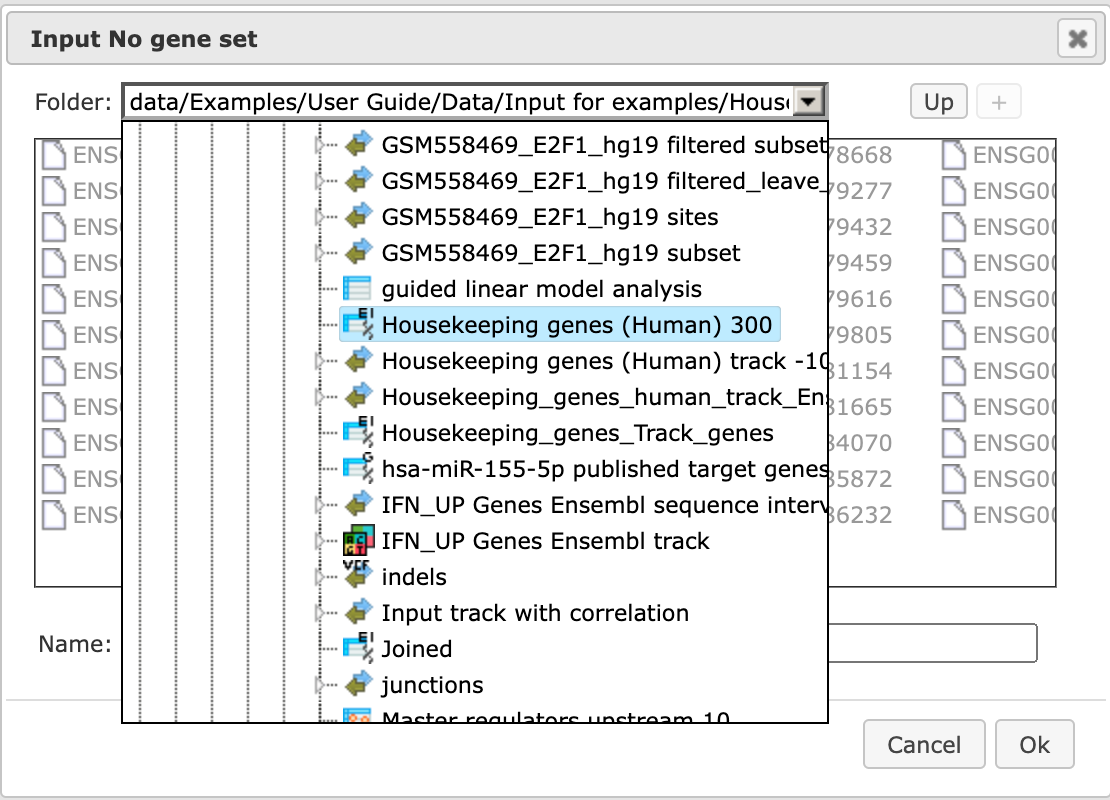The image size is (1110, 800).
Task: Expand the GSM558469_E2F1_hg19 subset node
Action: [x=319, y=253]
